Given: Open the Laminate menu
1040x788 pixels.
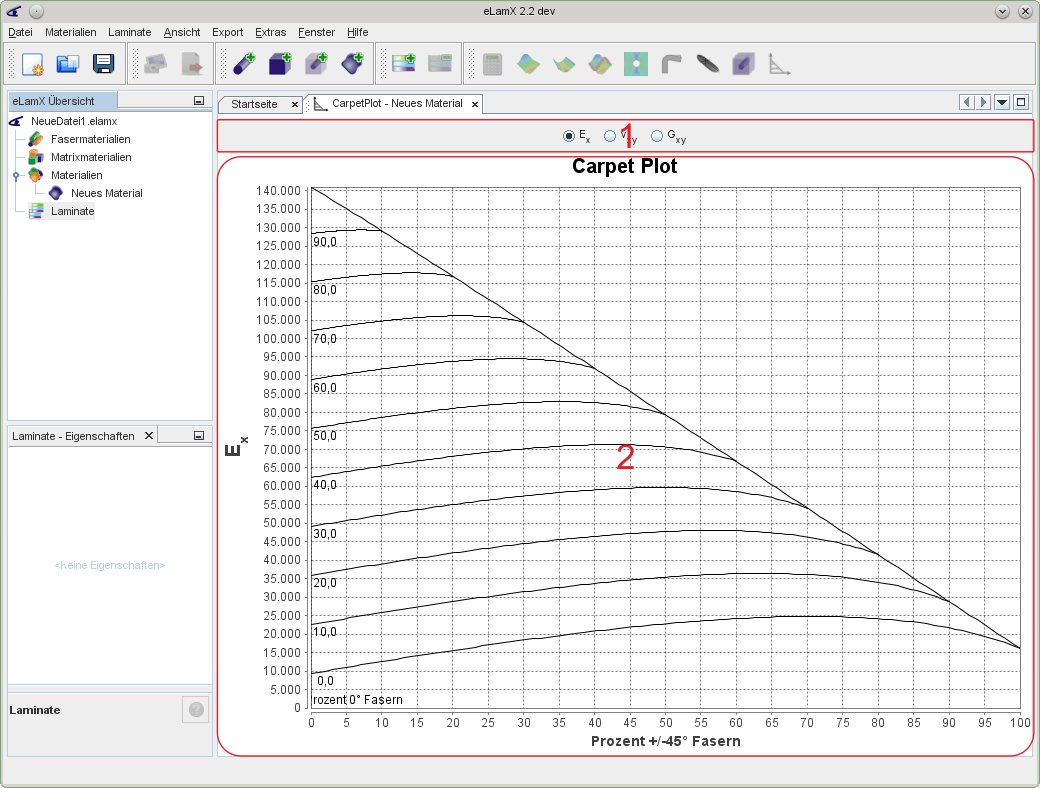Looking at the screenshot, I should (x=129, y=32).
